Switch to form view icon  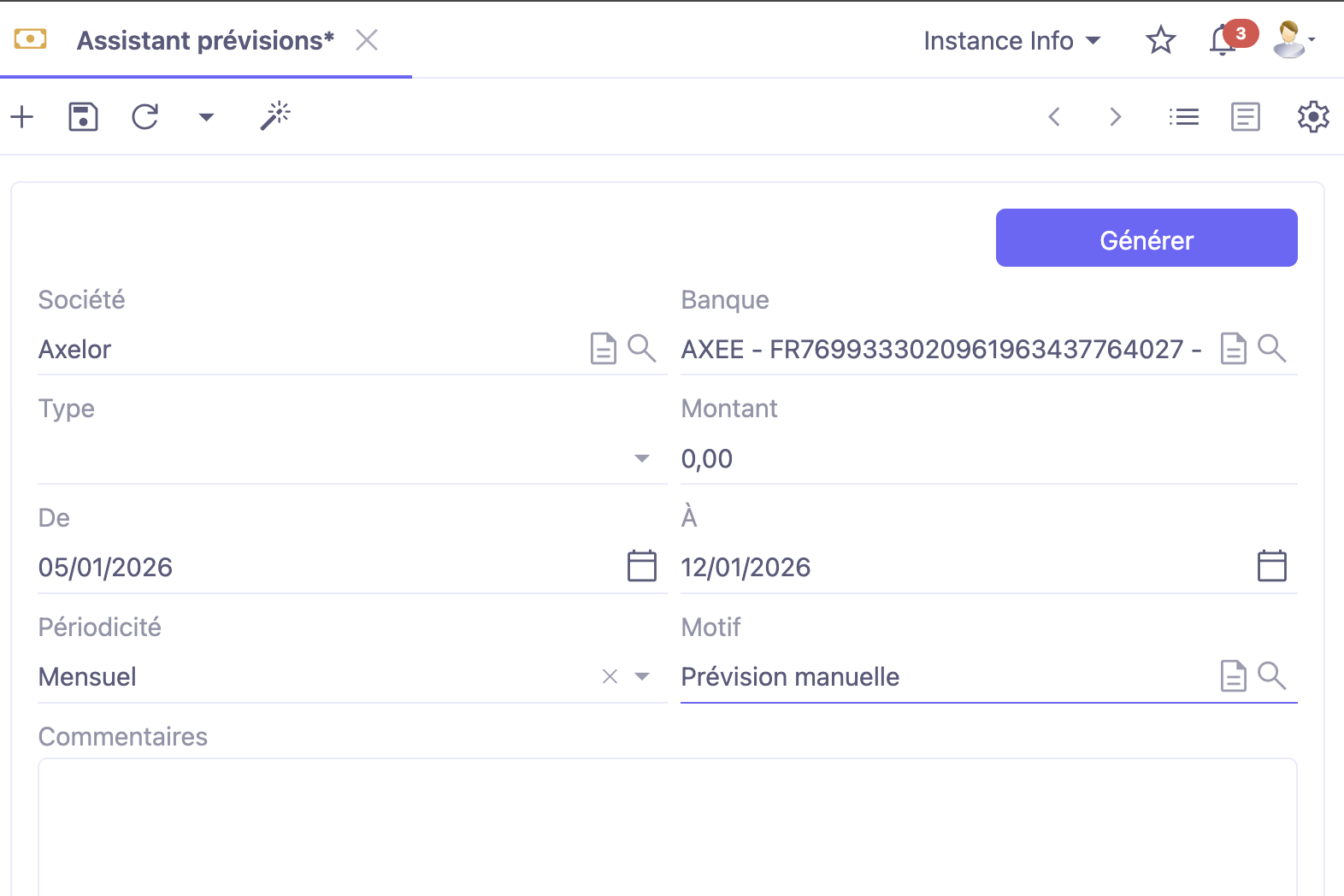[1246, 116]
